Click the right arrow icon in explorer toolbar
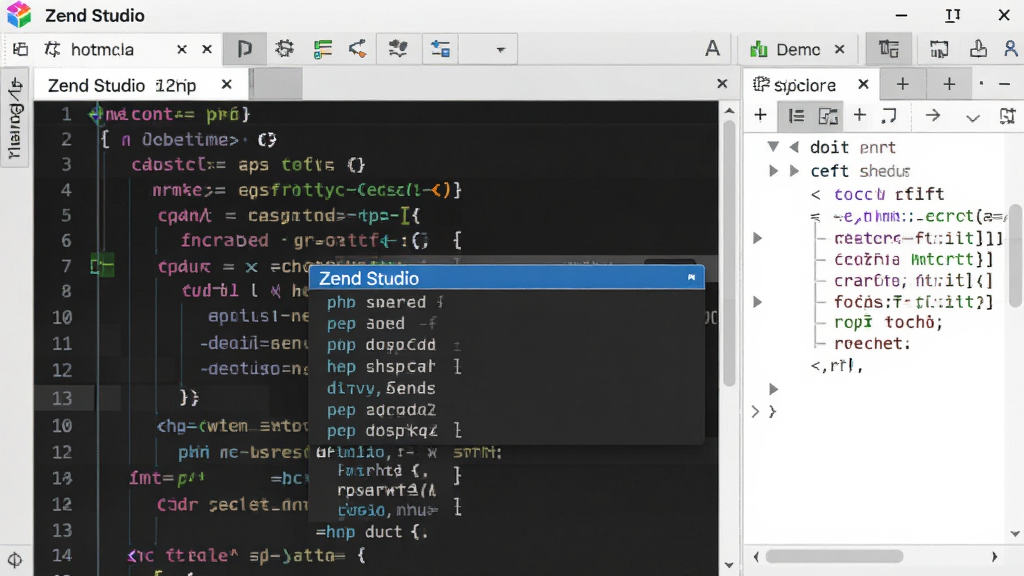Screen dimensions: 1024x576 [933, 116]
